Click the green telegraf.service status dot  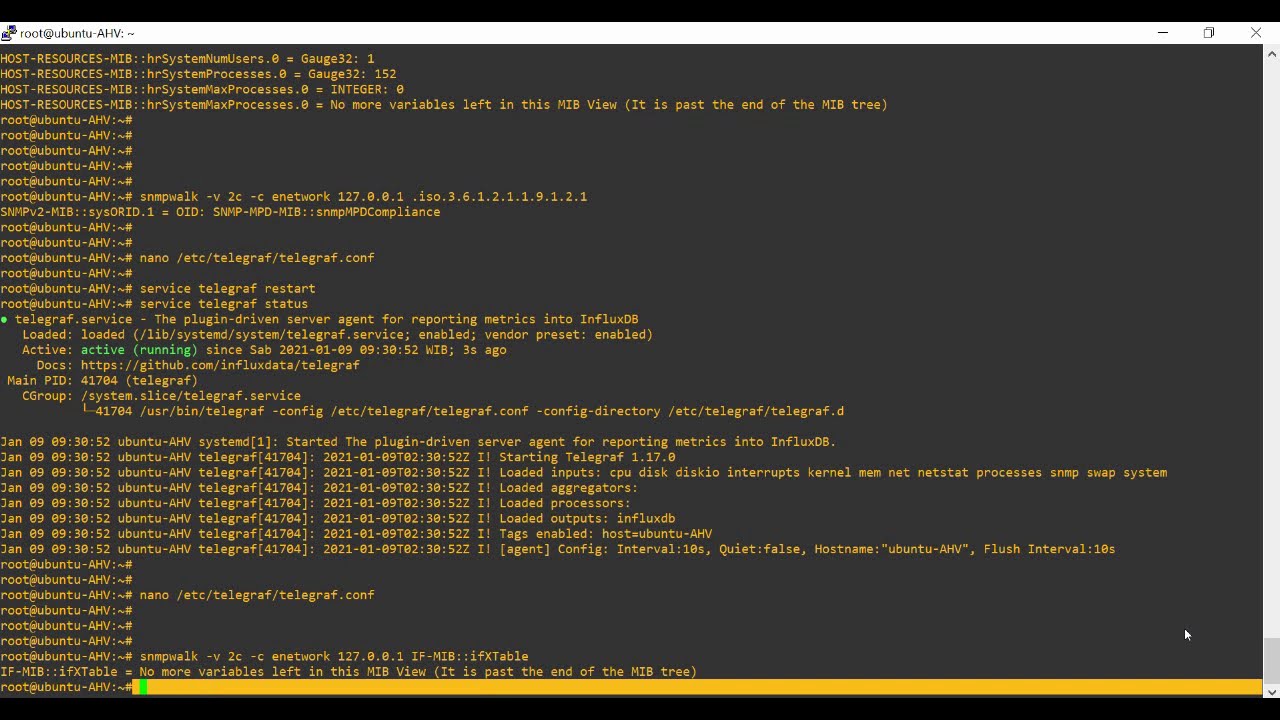4,319
